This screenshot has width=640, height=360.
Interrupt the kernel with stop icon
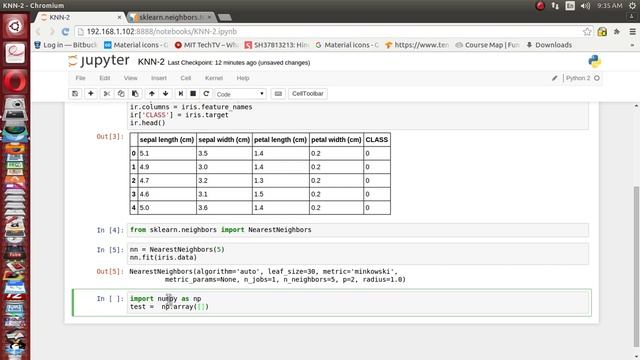point(193,93)
